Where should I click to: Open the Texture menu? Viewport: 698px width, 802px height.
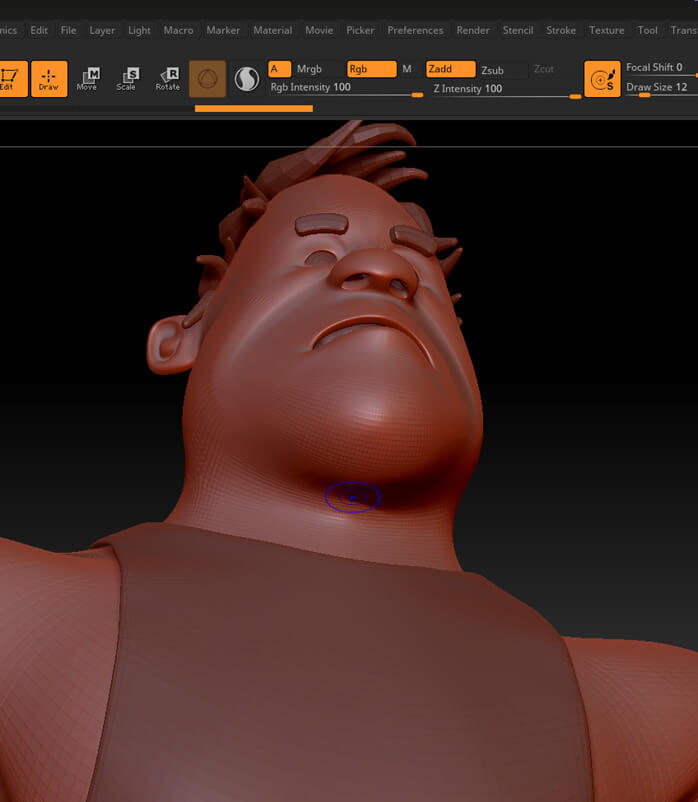coord(606,30)
